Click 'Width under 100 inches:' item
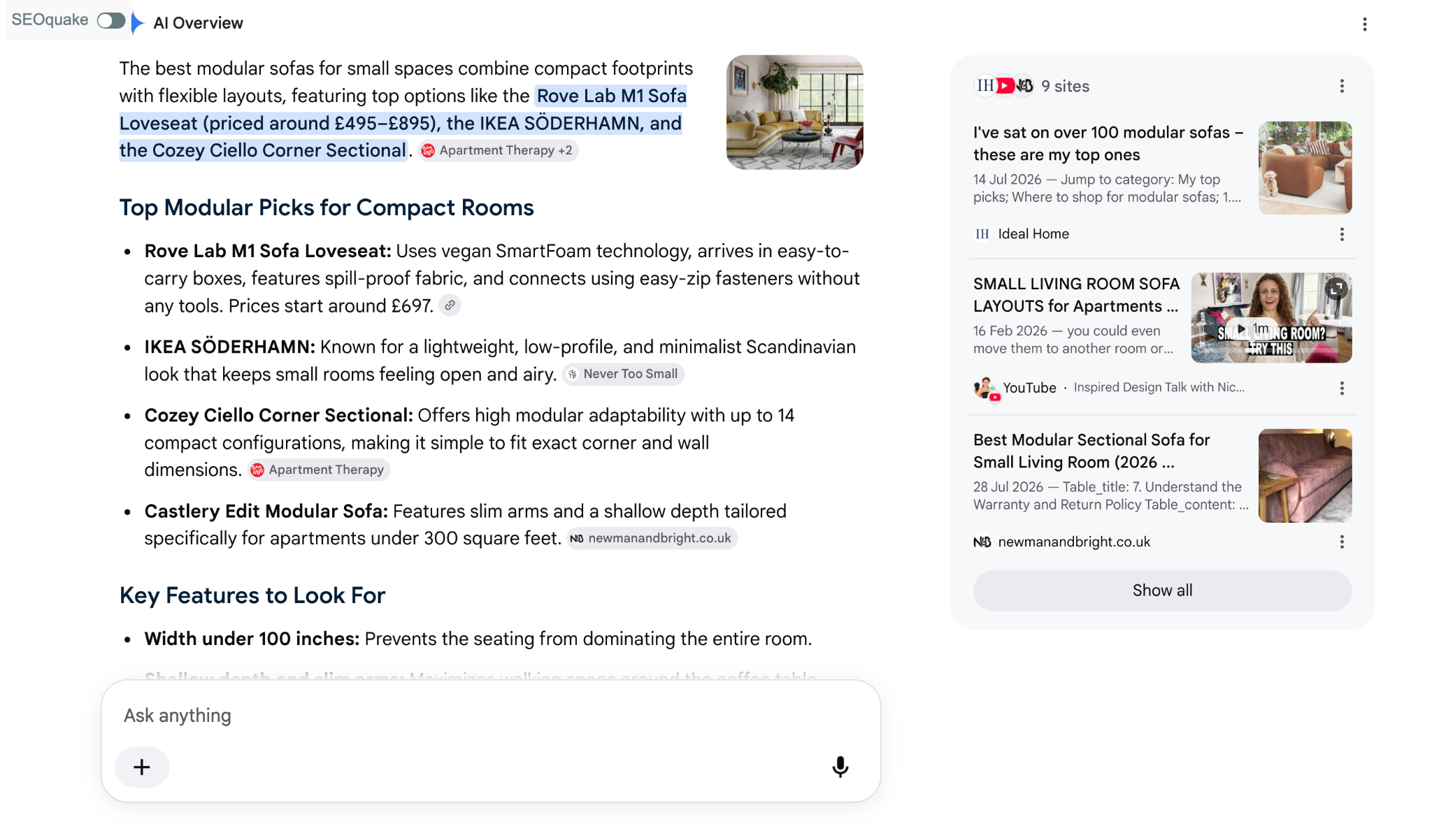This screenshot has height=840, width=1432. [x=252, y=639]
